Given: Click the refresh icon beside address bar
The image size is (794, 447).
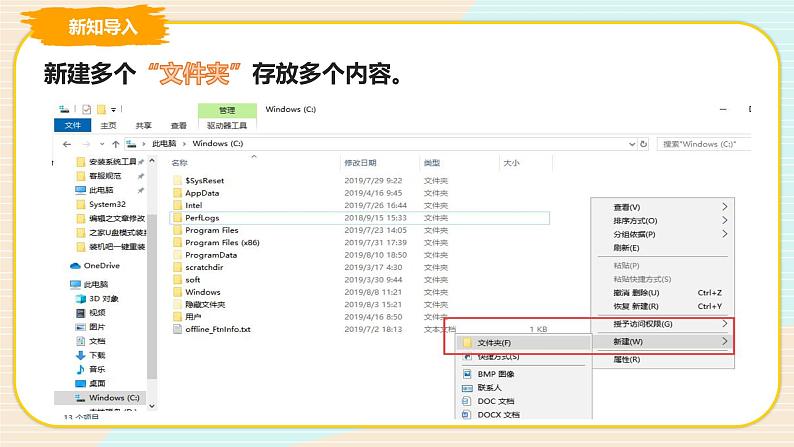Looking at the screenshot, I should [x=643, y=144].
